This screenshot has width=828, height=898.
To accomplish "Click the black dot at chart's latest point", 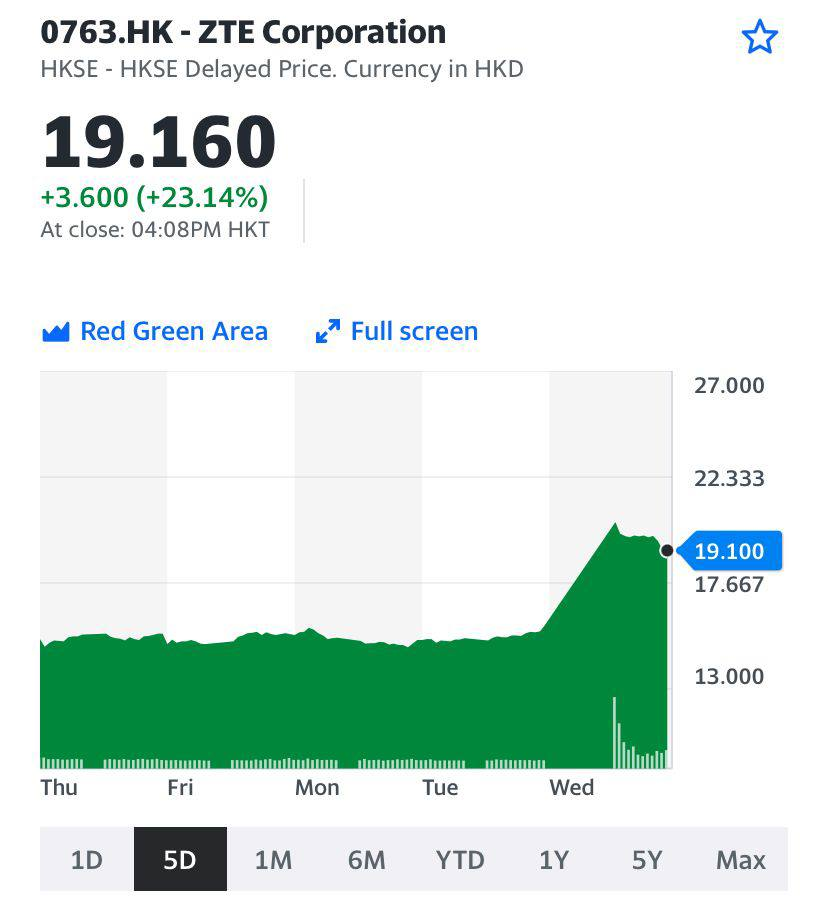I will 667,551.
